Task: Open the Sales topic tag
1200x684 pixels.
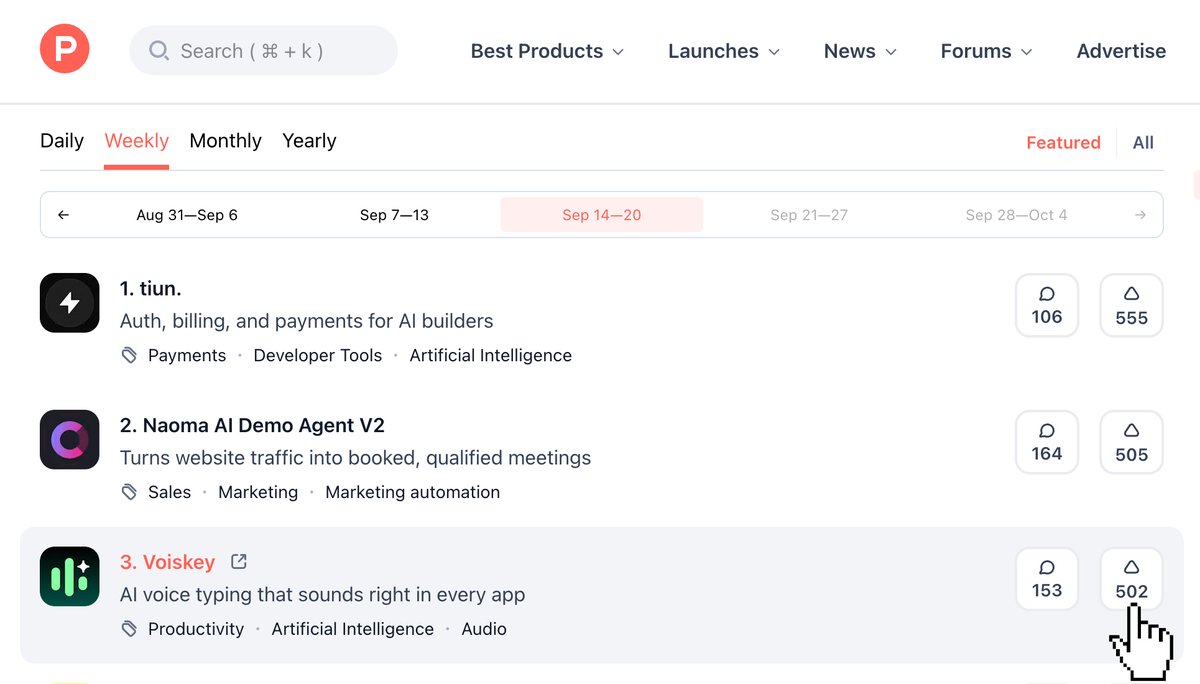Action: 169,493
